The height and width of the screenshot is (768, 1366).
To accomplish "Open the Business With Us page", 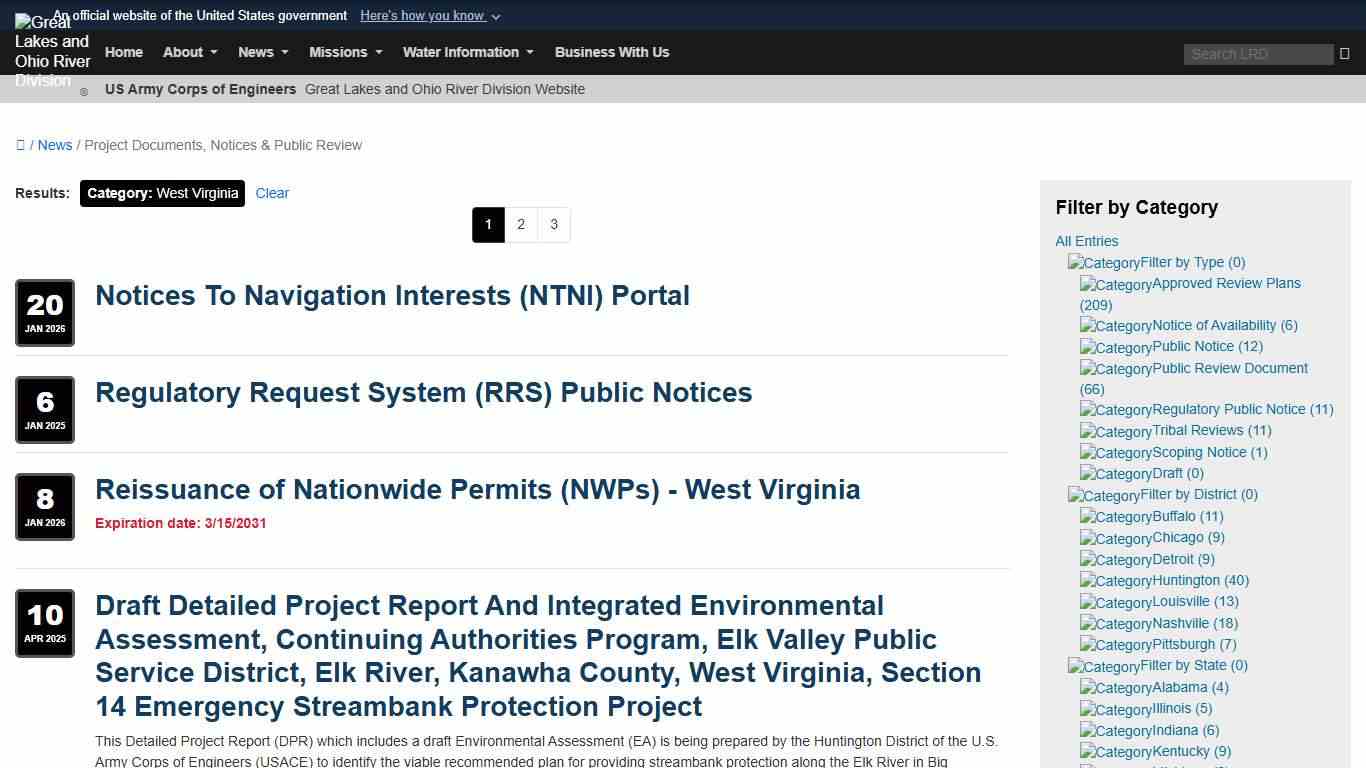I will coord(611,52).
